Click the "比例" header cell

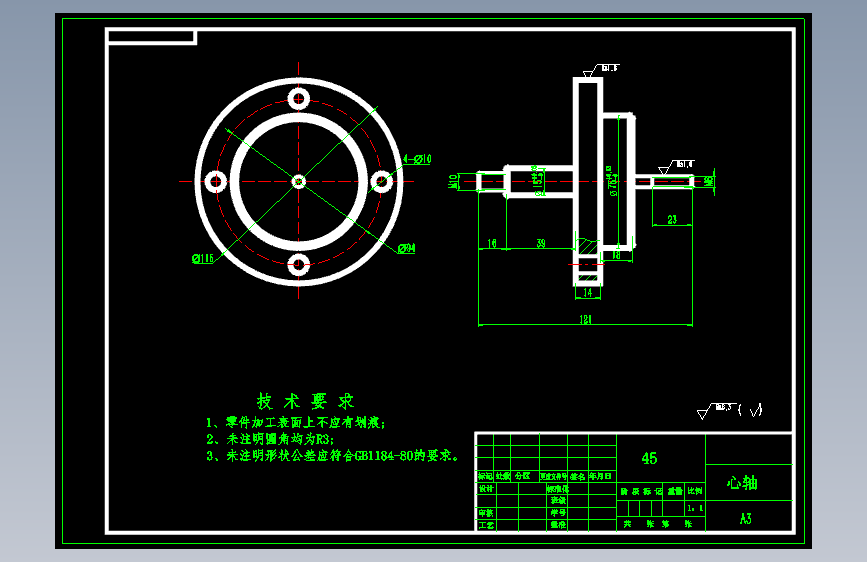(x=695, y=491)
